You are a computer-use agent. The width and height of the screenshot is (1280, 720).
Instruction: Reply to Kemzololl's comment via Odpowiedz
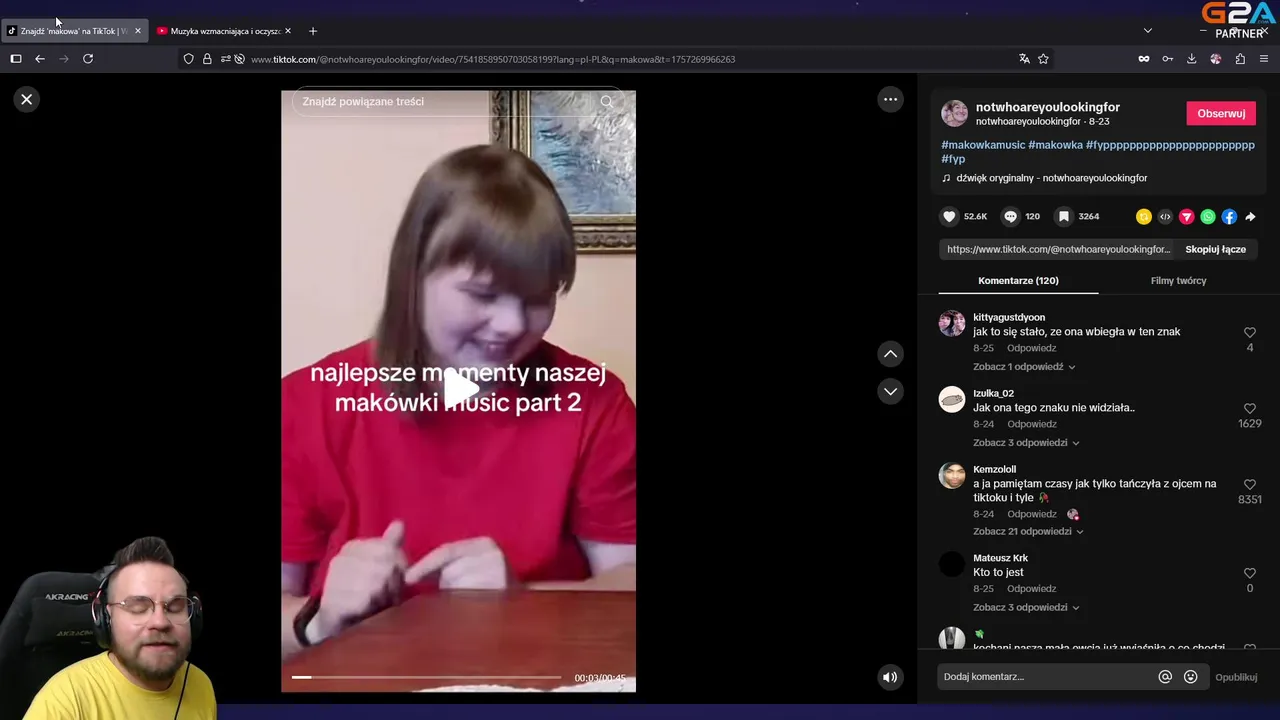(1031, 514)
